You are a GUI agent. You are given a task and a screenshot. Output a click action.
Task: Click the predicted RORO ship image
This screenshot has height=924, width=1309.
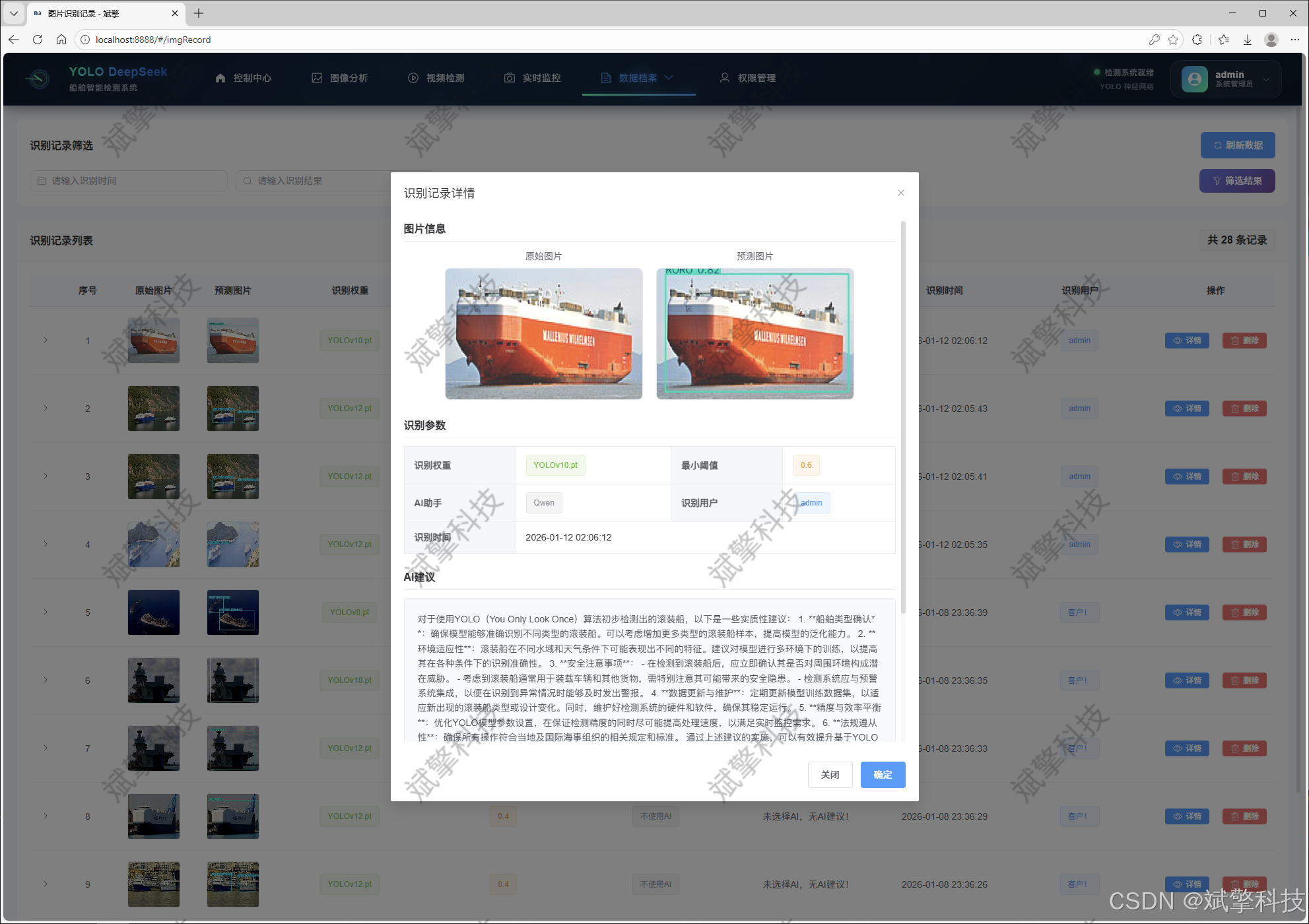pos(755,334)
